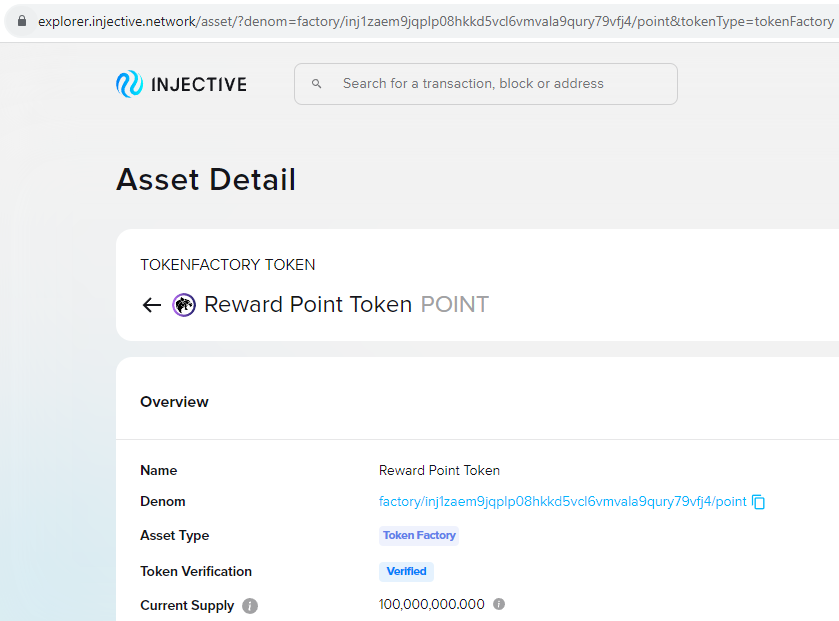Click the Denom field label
The image size is (839, 621).
[x=163, y=501]
